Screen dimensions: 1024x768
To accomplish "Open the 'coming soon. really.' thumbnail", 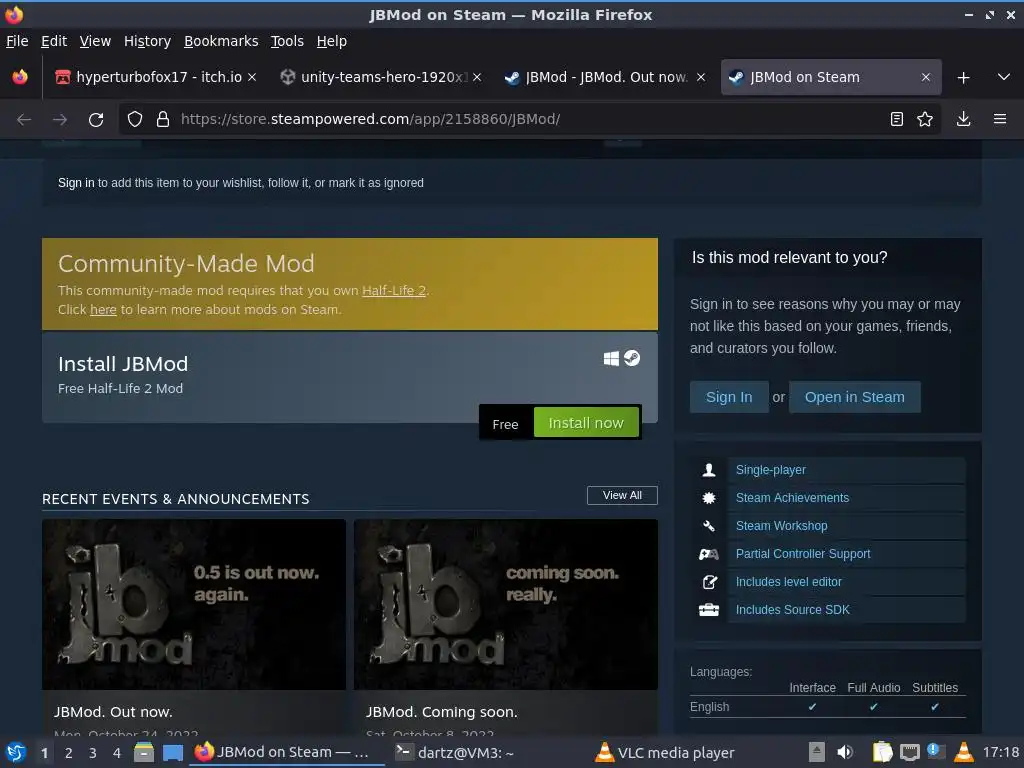I will 505,604.
